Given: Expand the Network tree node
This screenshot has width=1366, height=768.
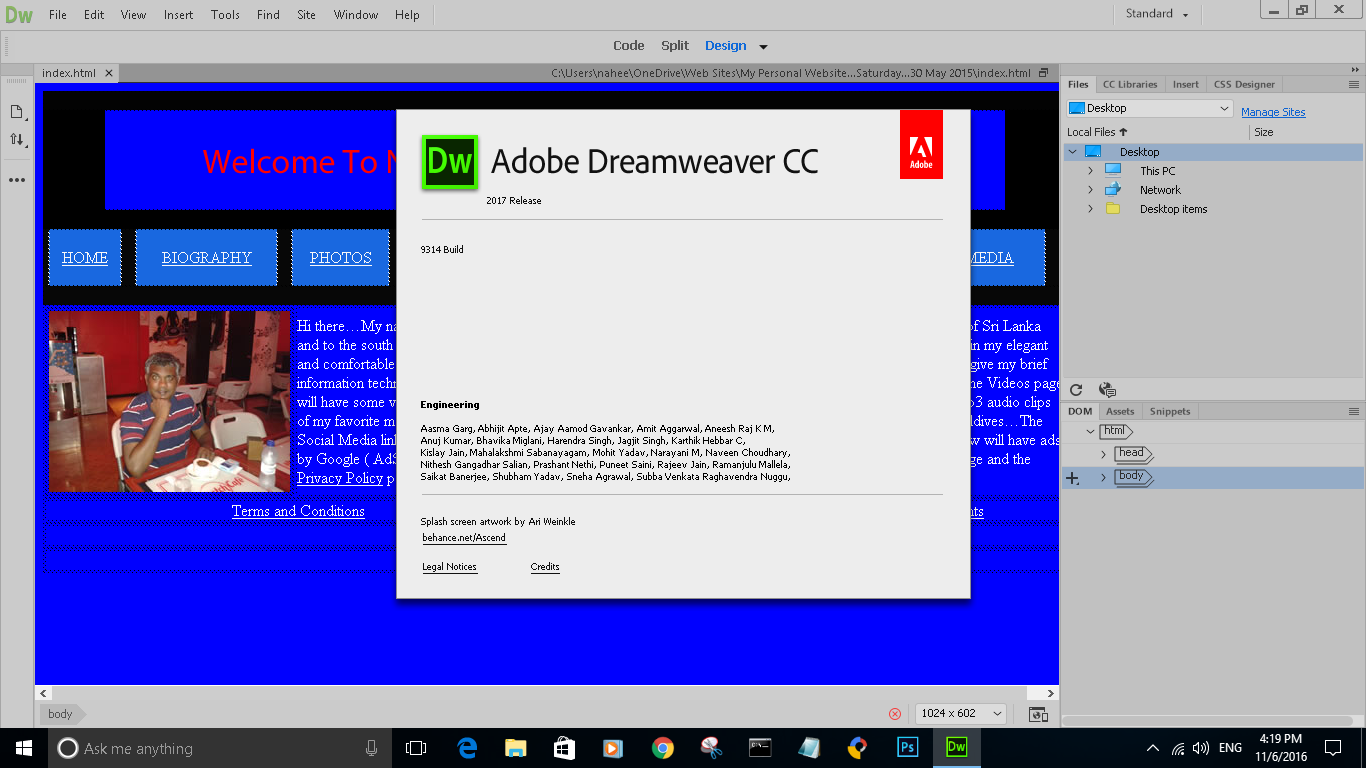Looking at the screenshot, I should coord(1091,190).
